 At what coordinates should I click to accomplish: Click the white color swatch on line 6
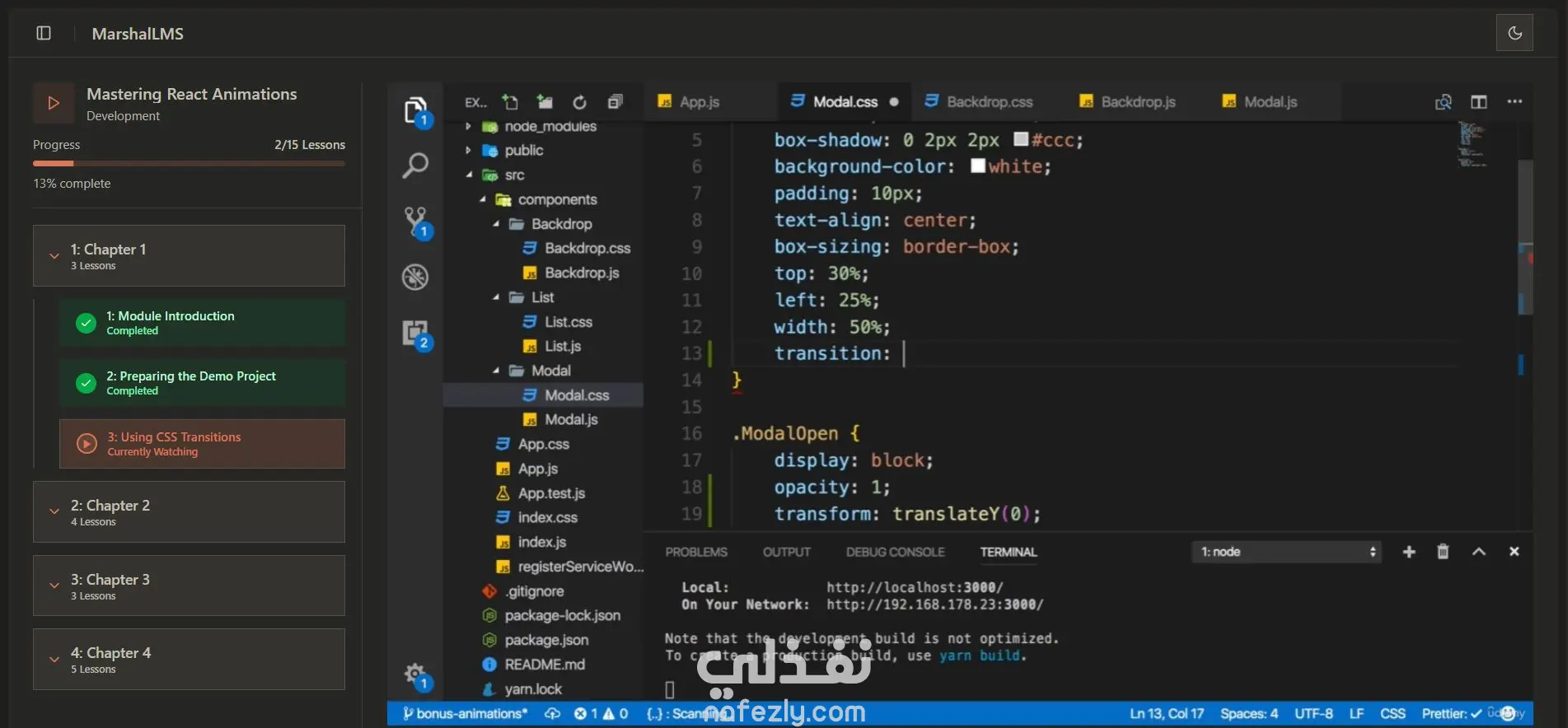pos(978,166)
